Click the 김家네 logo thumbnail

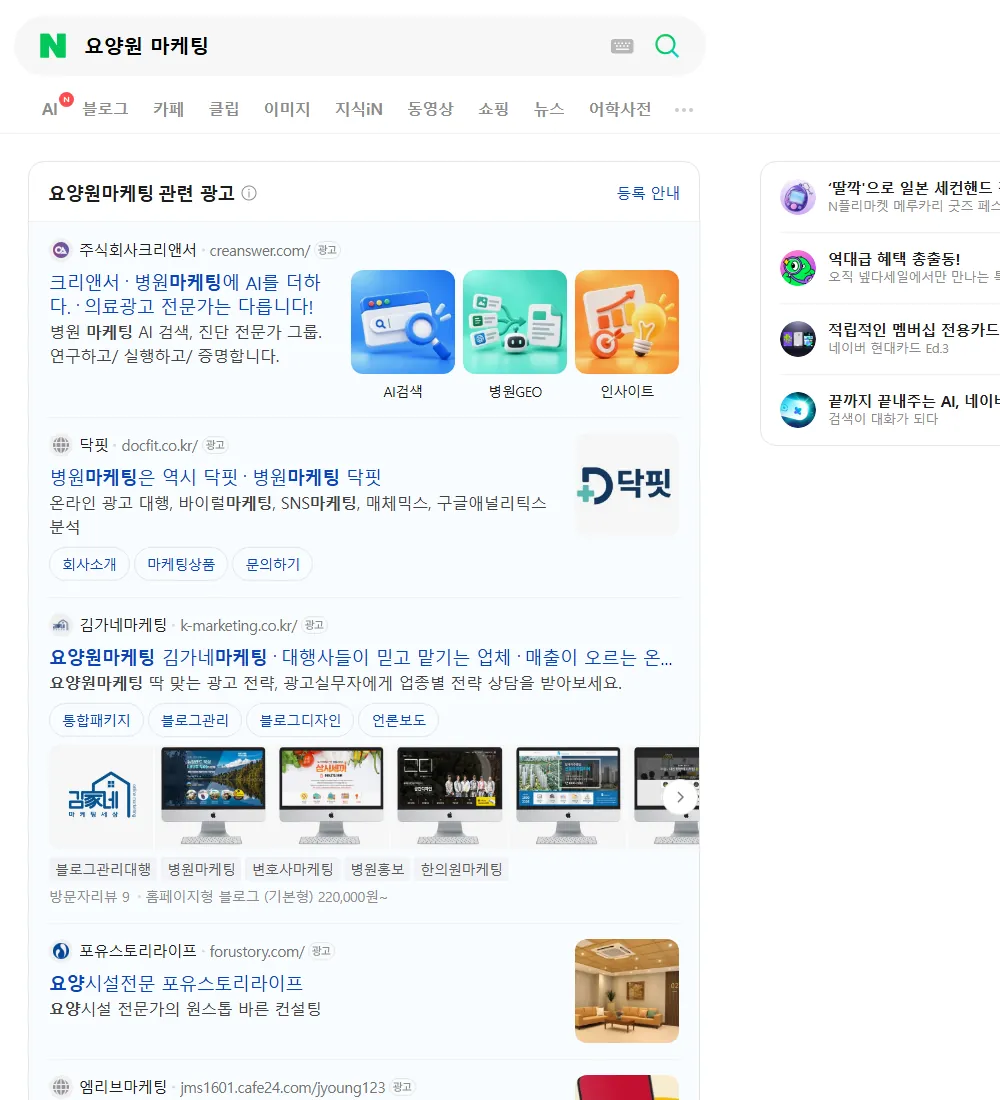(102, 797)
